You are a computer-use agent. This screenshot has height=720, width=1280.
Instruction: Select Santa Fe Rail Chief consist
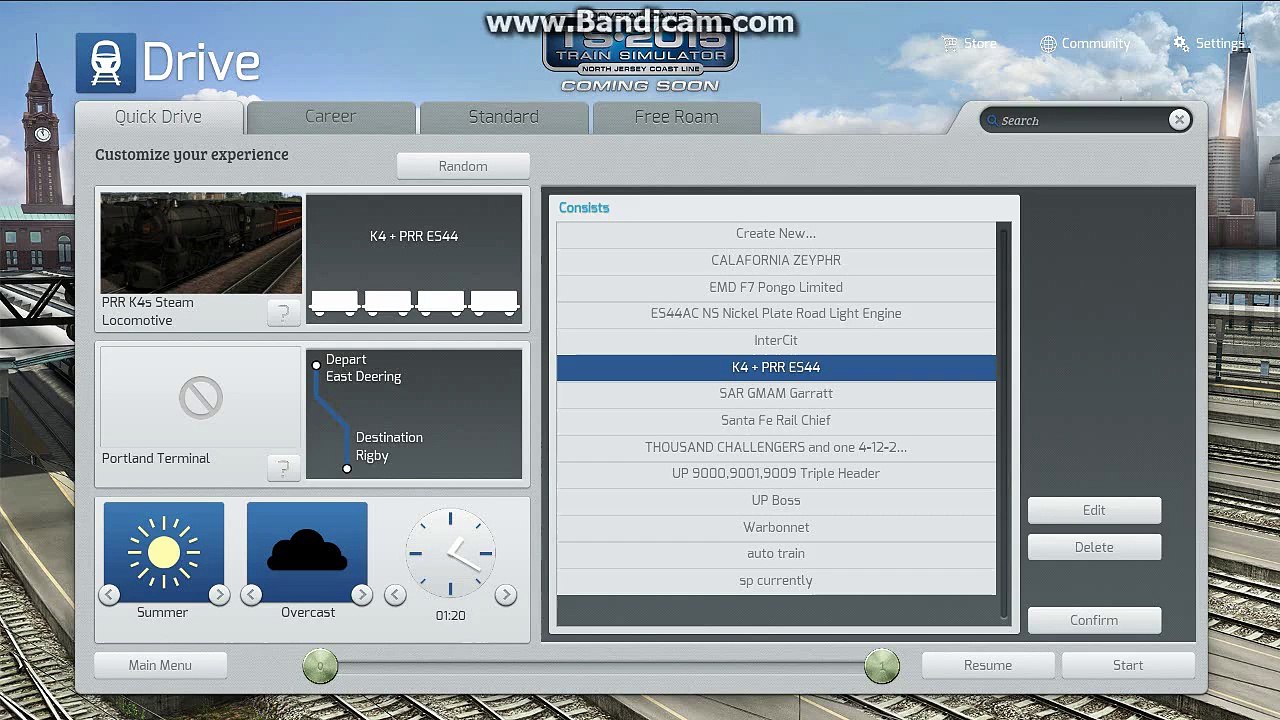776,420
